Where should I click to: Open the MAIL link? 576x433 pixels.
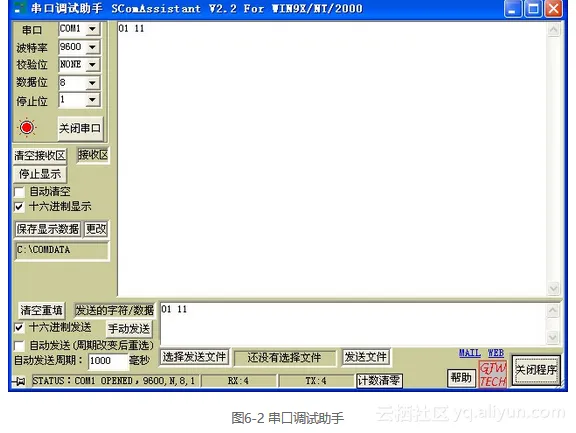[469, 353]
